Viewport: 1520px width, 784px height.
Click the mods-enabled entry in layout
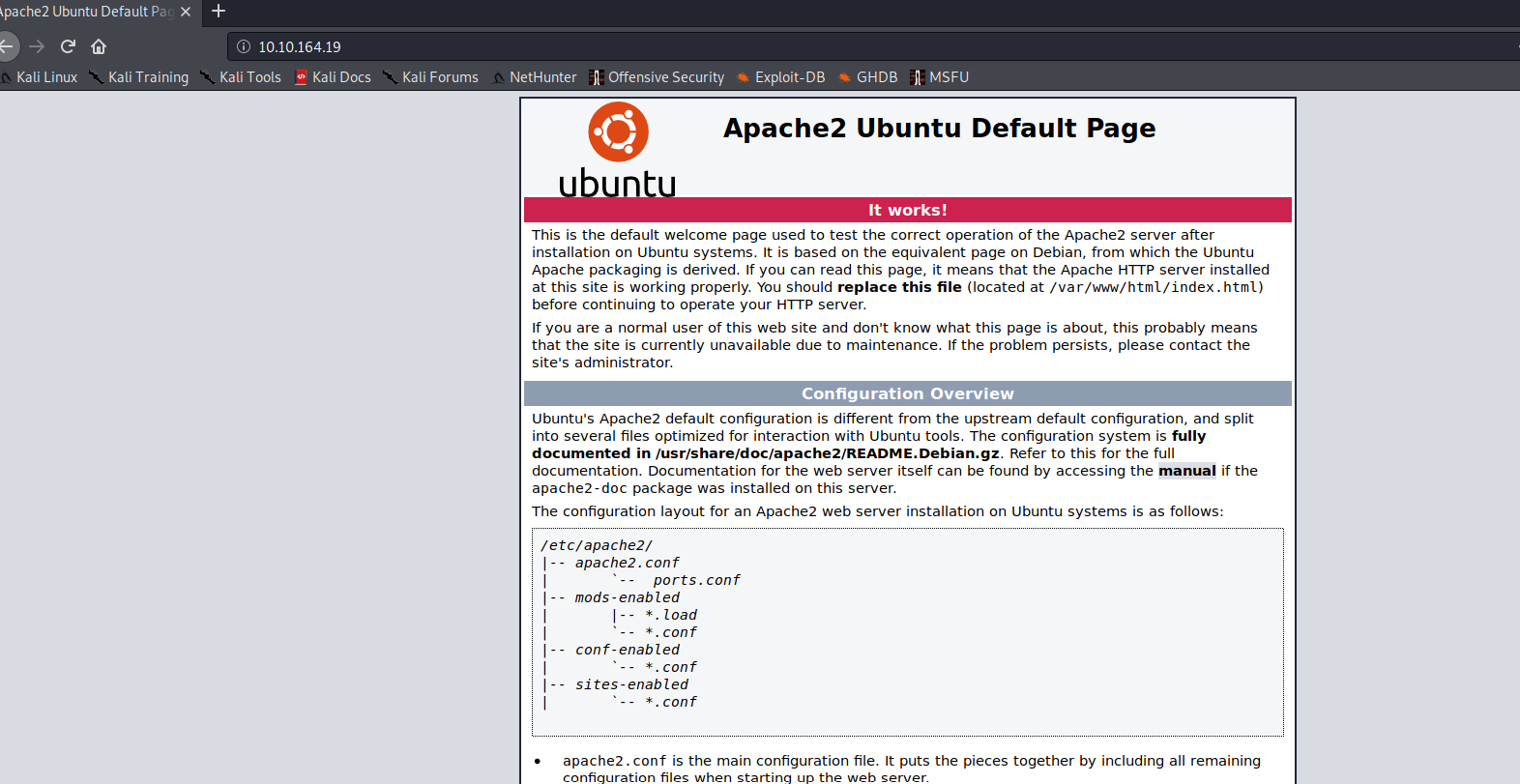tap(628, 597)
